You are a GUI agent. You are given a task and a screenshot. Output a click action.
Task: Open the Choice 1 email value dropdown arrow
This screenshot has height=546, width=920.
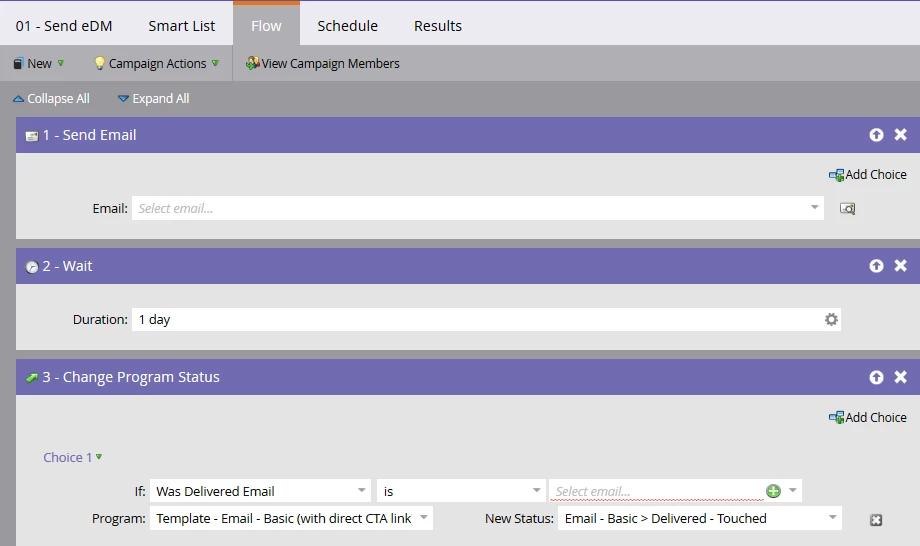(792, 490)
